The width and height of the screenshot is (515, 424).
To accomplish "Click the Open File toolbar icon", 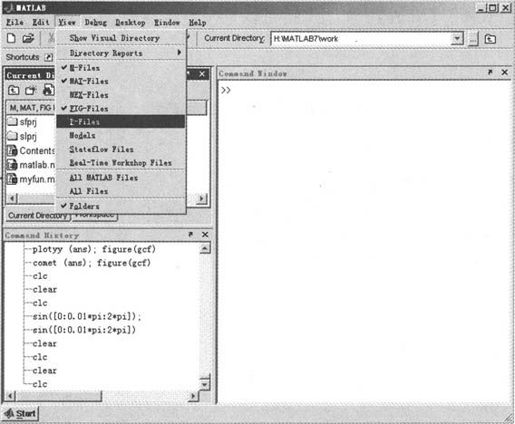I will point(28,38).
